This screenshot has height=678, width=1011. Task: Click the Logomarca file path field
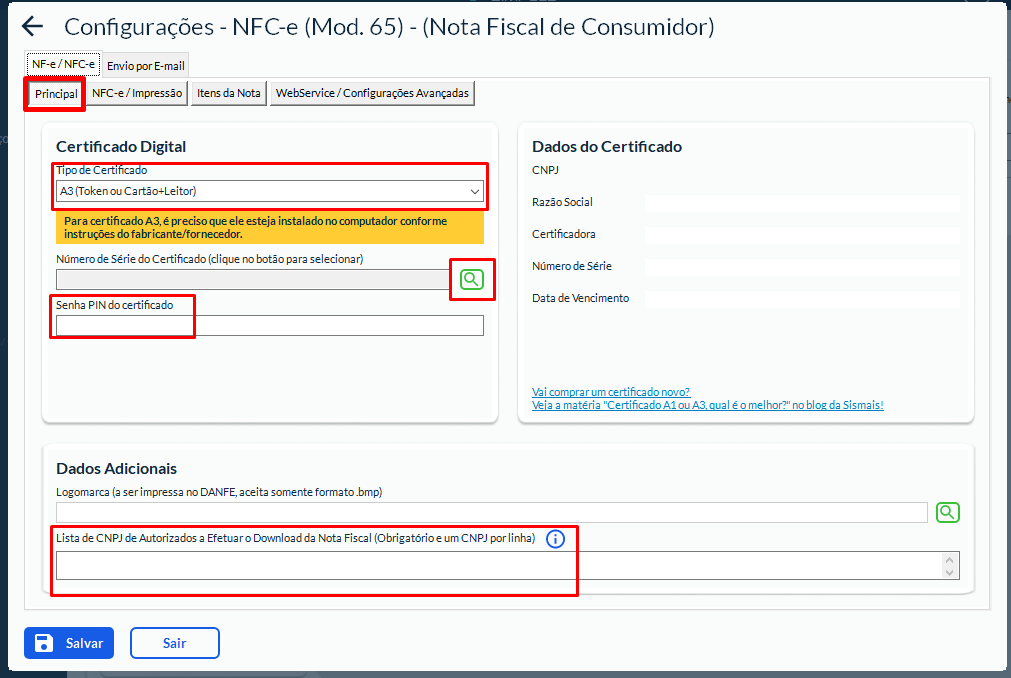point(492,512)
